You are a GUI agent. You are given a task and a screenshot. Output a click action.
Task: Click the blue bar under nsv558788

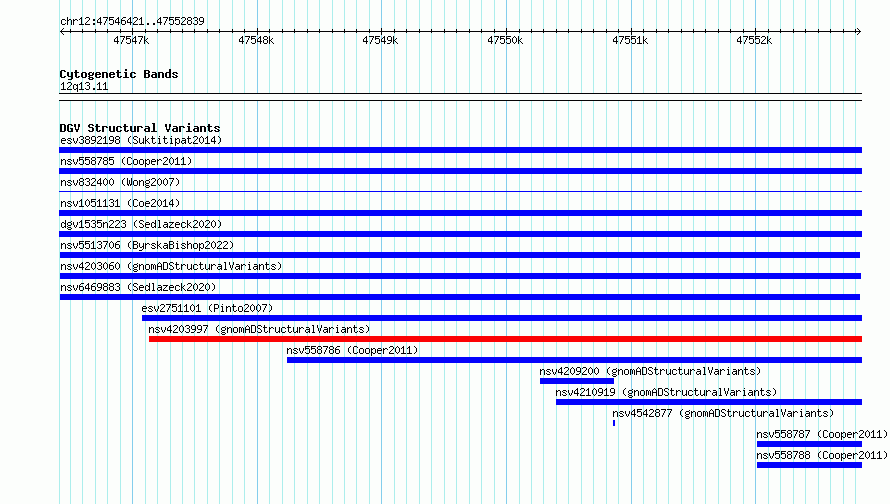coord(809,465)
